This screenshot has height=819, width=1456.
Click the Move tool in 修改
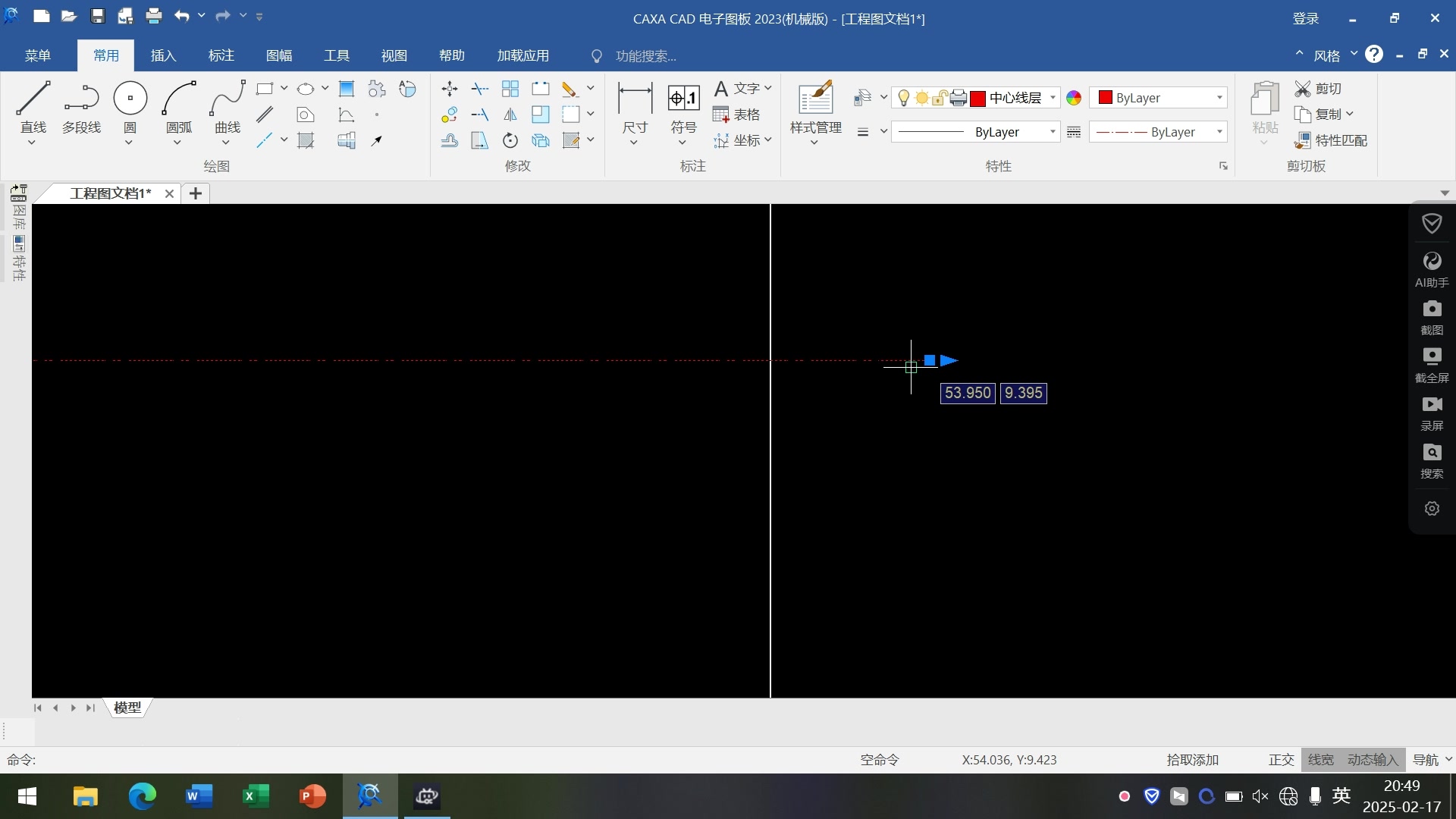tap(450, 89)
